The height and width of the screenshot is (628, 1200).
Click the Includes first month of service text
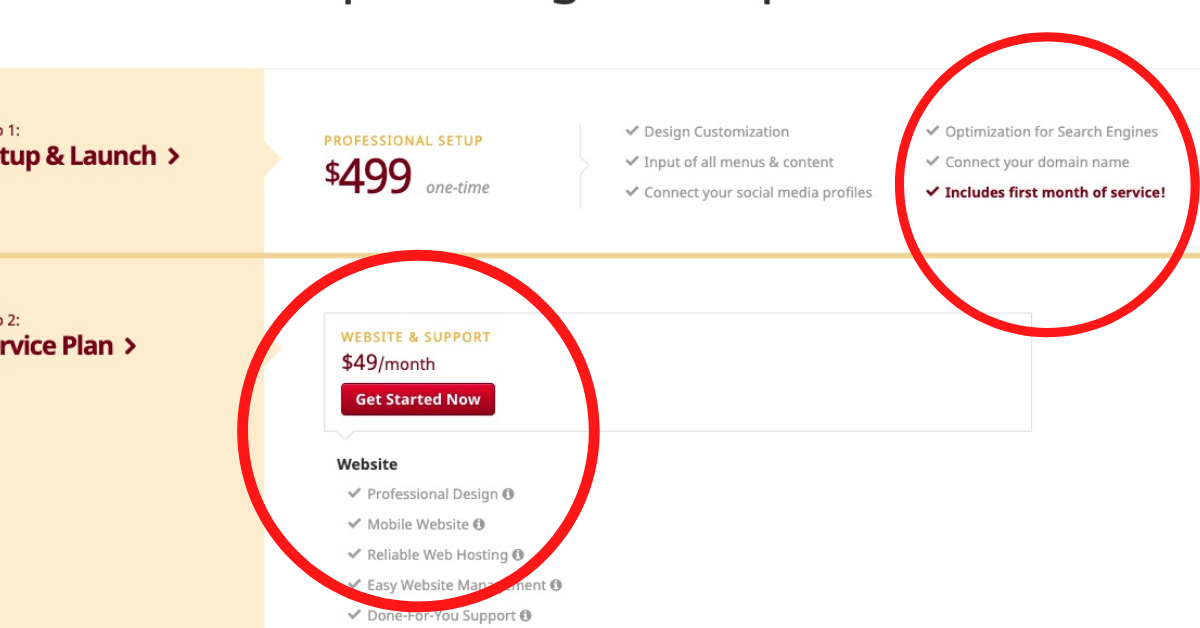tap(1055, 192)
